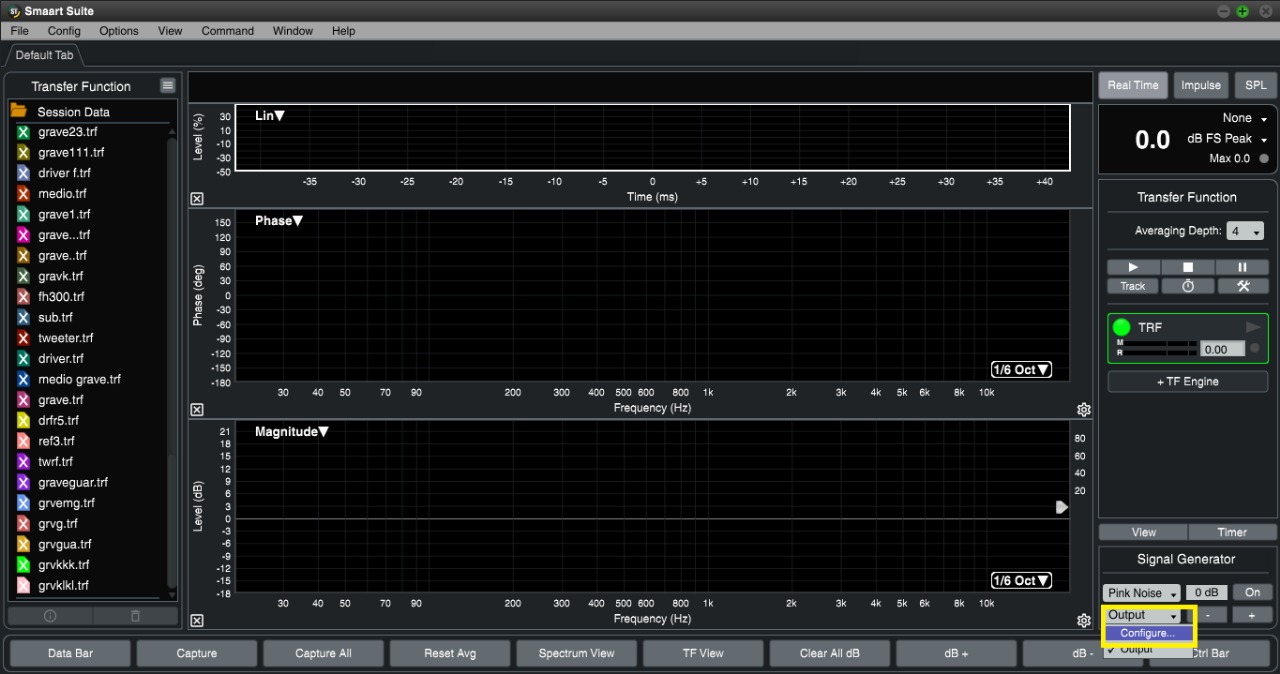The width and height of the screenshot is (1280, 674).
Task: Open measurement config wrench-hammer icon
Action: point(1242,286)
